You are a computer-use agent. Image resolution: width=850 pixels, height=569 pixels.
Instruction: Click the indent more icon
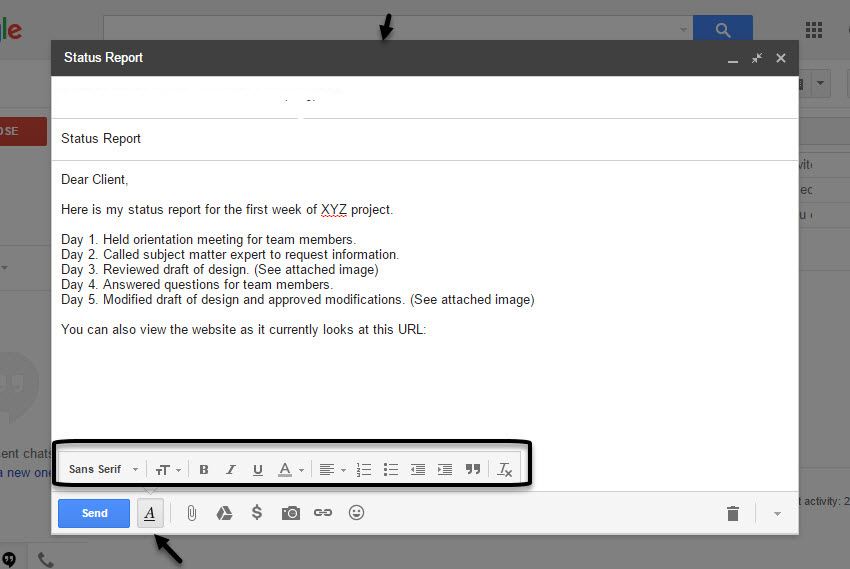[445, 470]
